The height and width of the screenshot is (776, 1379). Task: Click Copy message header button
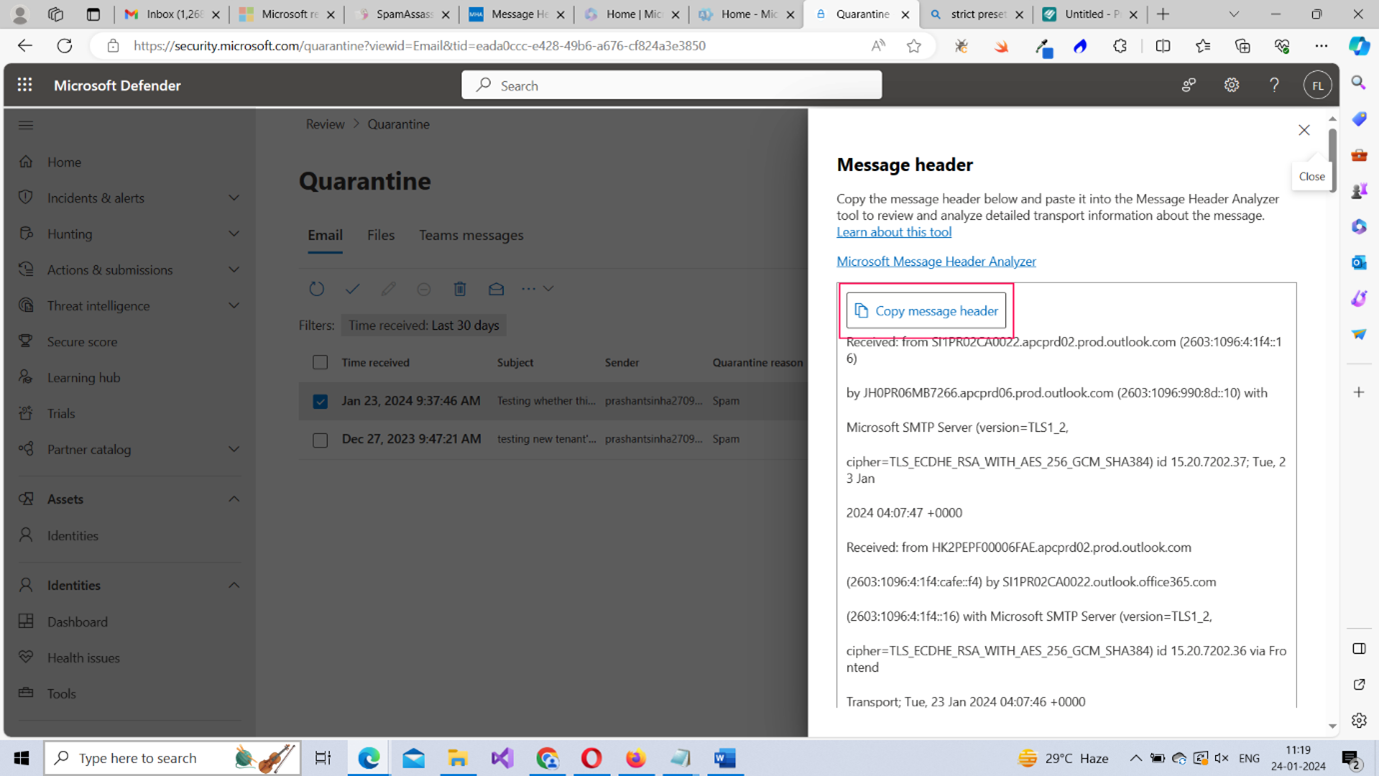point(926,311)
